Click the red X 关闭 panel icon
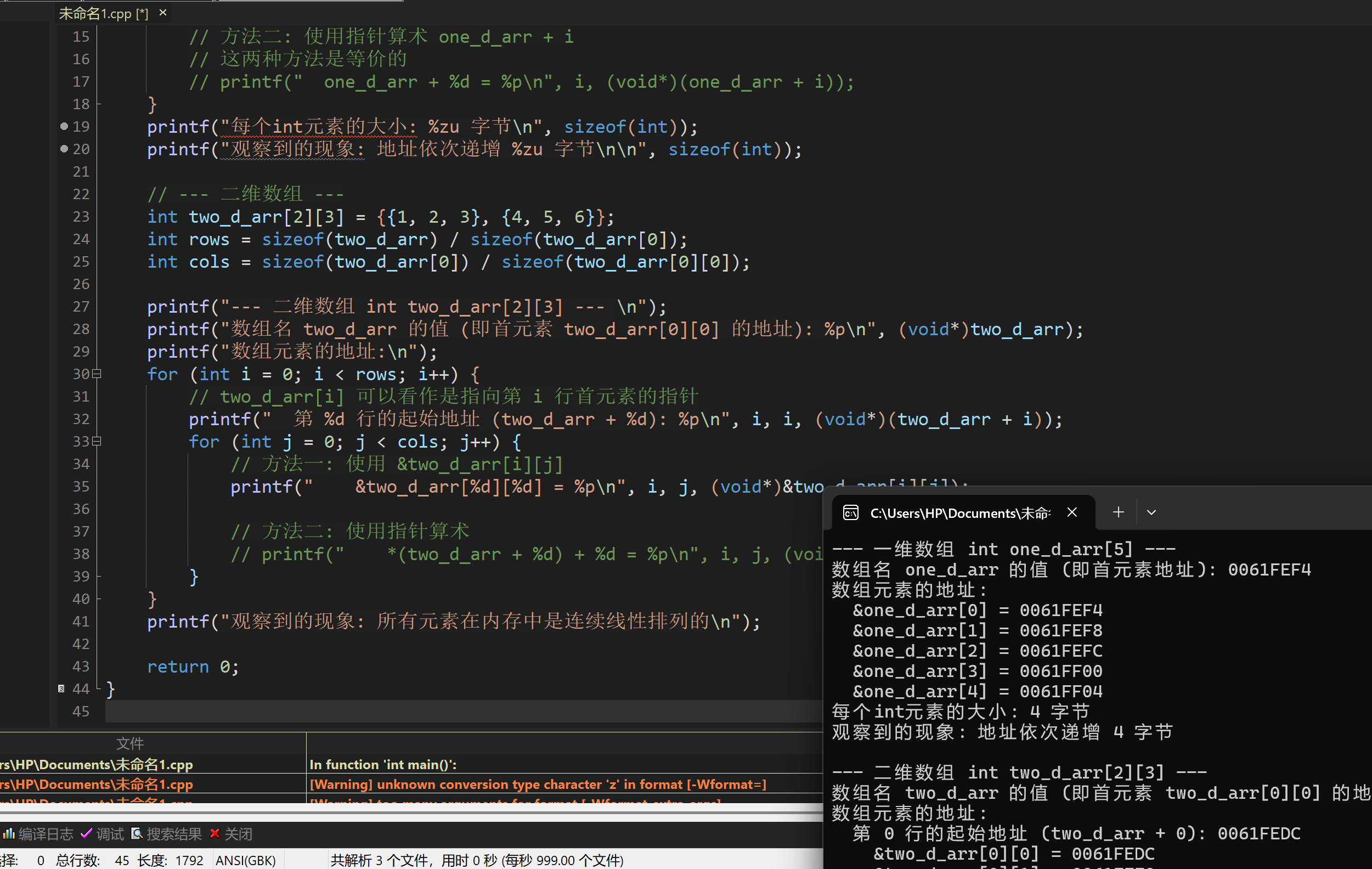Viewport: 1372px width, 869px height. click(215, 833)
